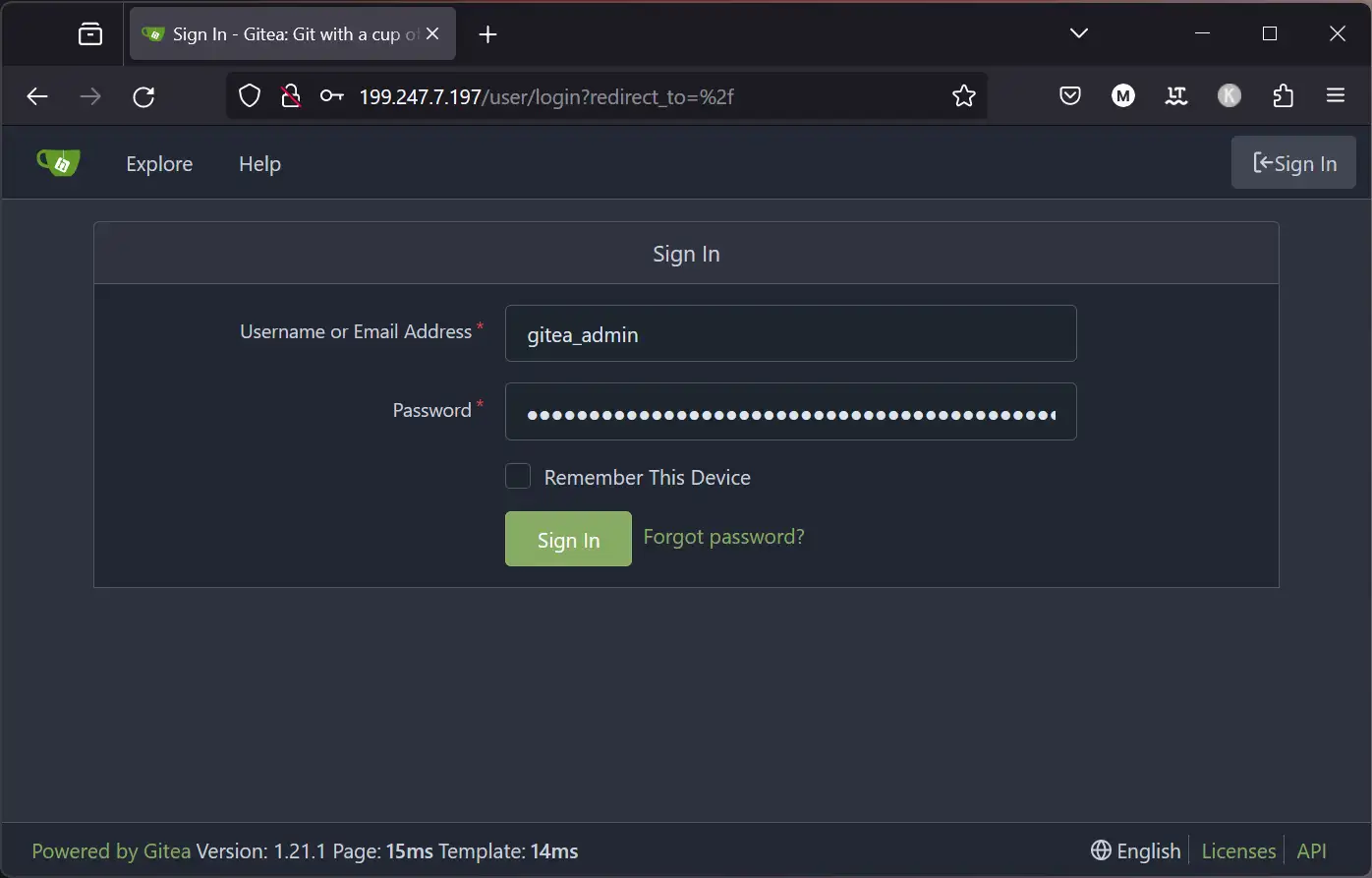Follow the Forgot password? link
1372x878 pixels.
point(723,537)
